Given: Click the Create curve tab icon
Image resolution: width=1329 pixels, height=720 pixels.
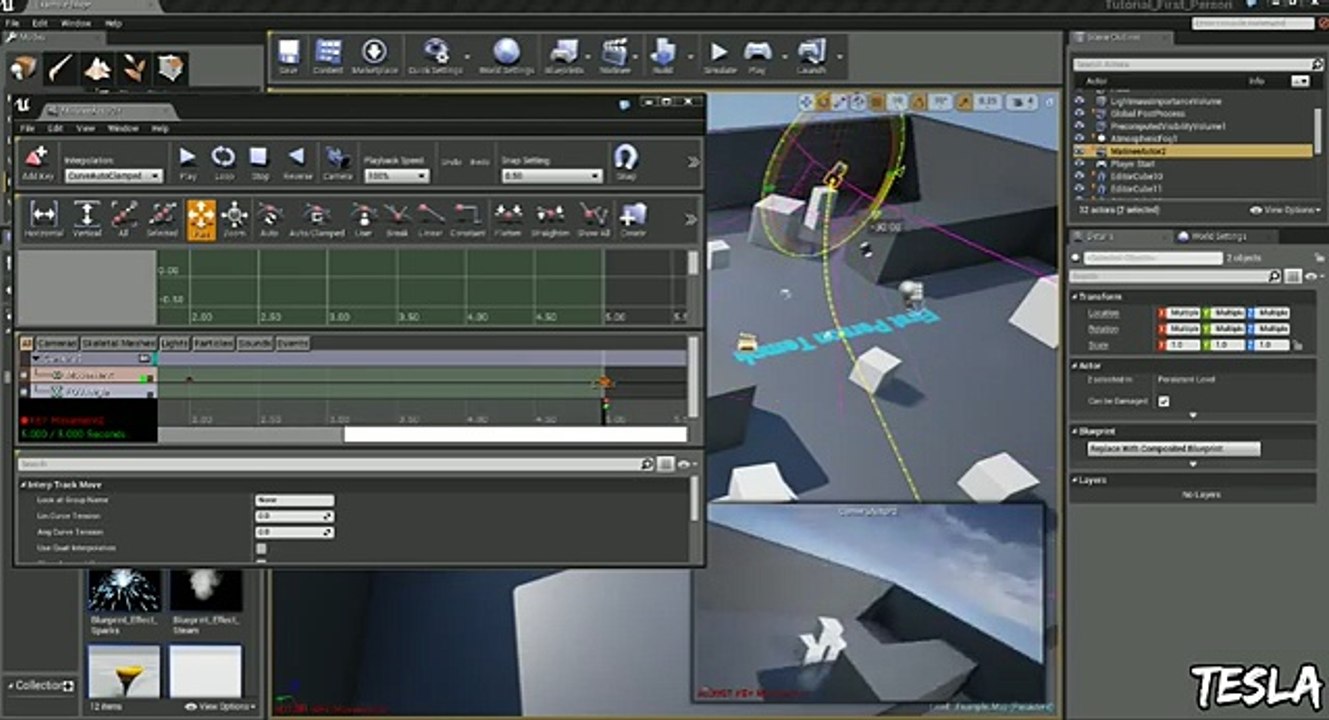Looking at the screenshot, I should (633, 219).
